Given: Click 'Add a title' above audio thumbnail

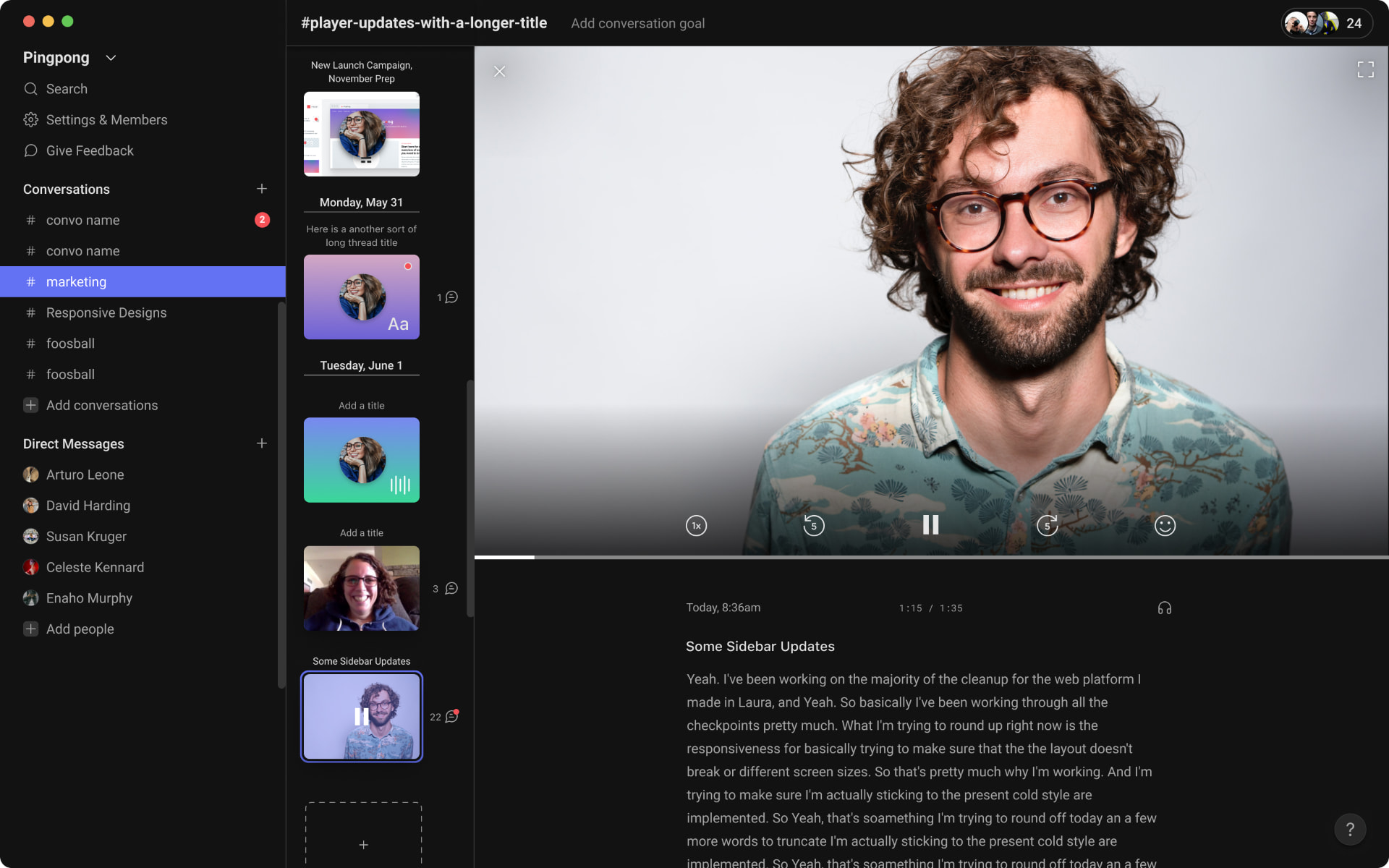Looking at the screenshot, I should [362, 406].
